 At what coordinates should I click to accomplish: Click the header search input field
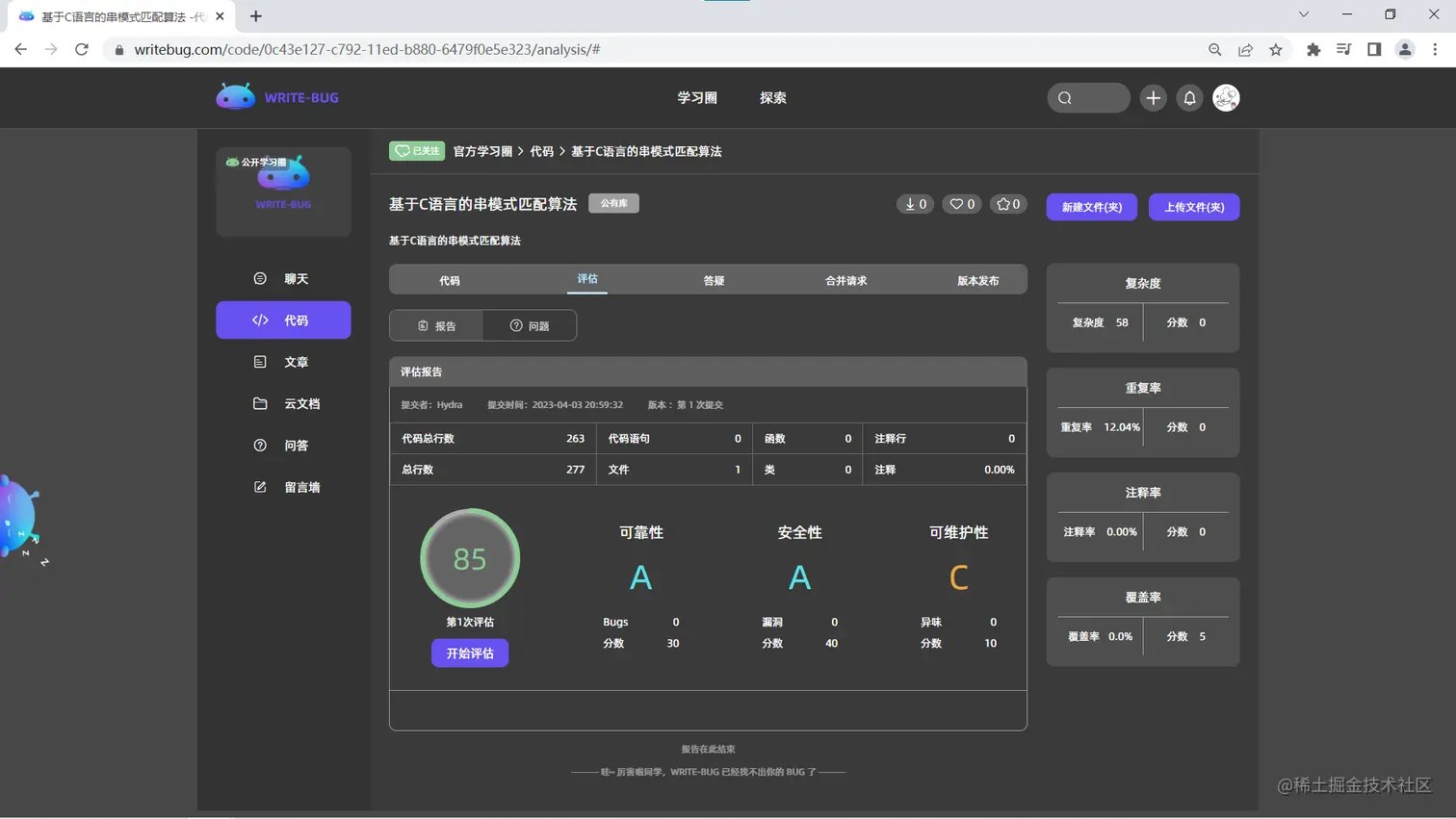tap(1088, 97)
